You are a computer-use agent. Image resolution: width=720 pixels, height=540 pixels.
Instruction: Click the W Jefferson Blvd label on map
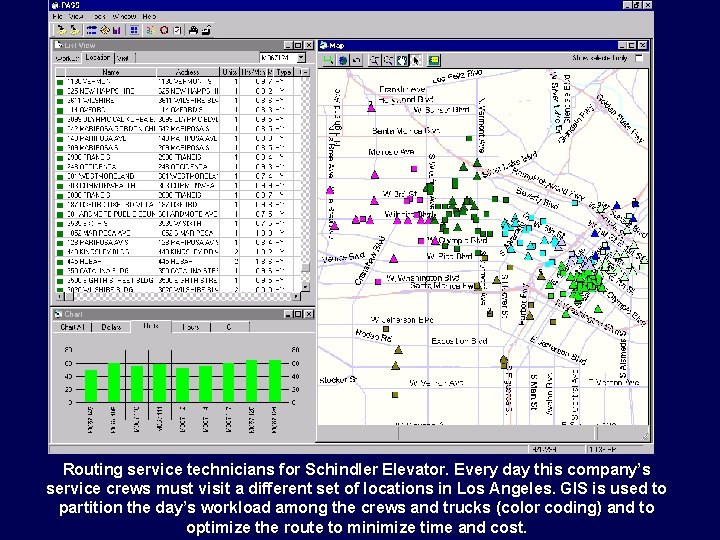[x=402, y=320]
